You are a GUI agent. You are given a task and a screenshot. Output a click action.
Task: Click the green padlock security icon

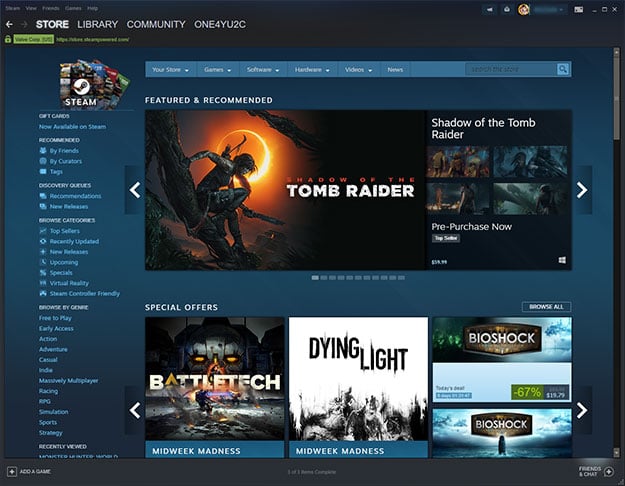tap(8, 39)
